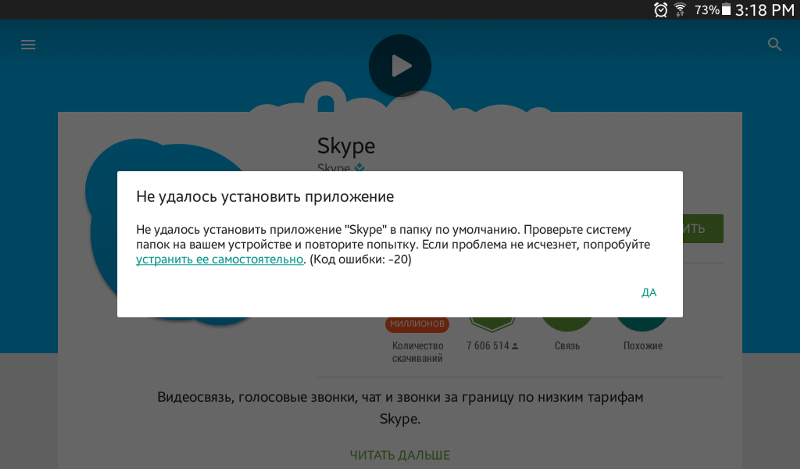Play the Skype promo video
The height and width of the screenshot is (469, 800).
coord(400,66)
